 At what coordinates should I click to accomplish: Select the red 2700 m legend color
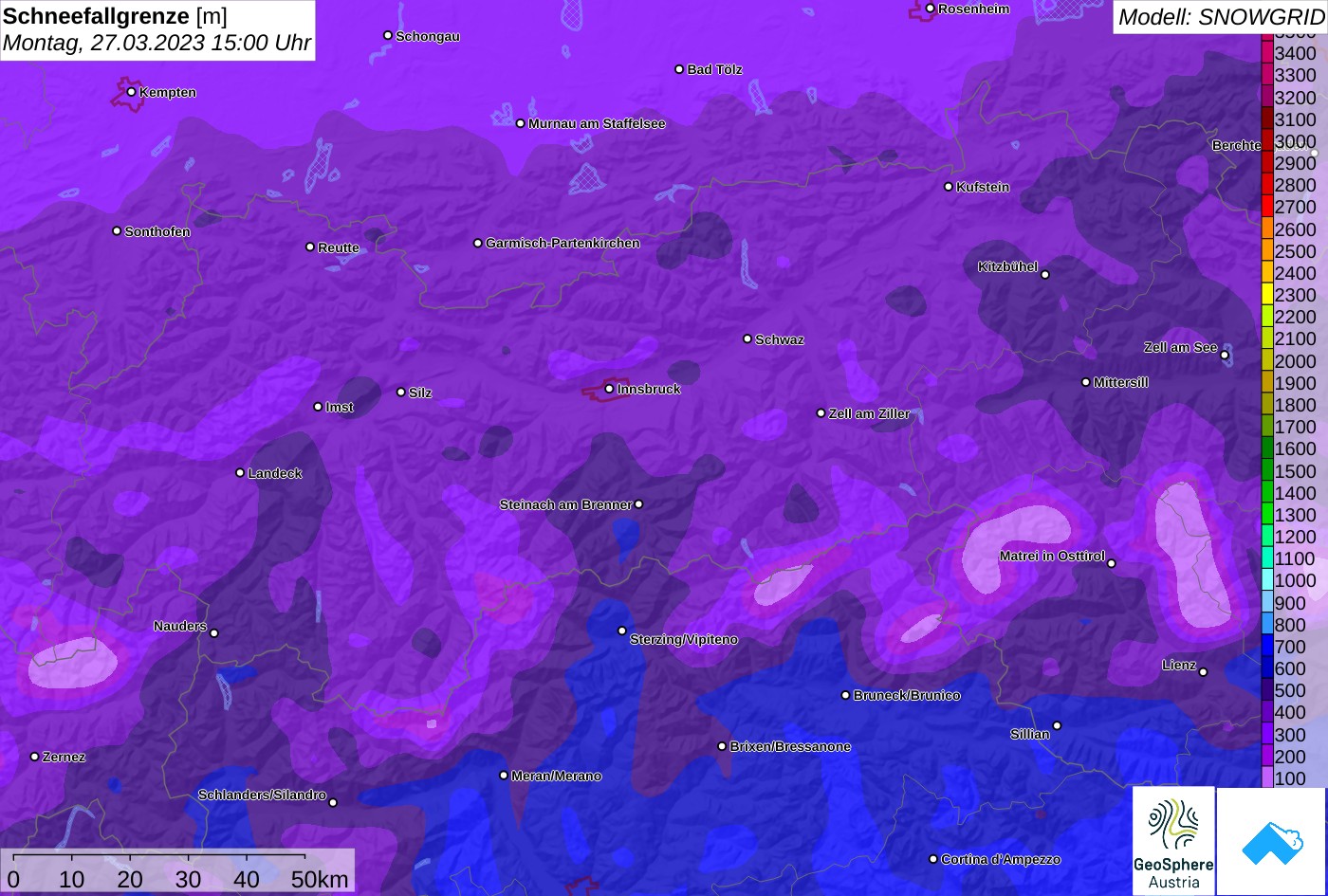(1266, 207)
